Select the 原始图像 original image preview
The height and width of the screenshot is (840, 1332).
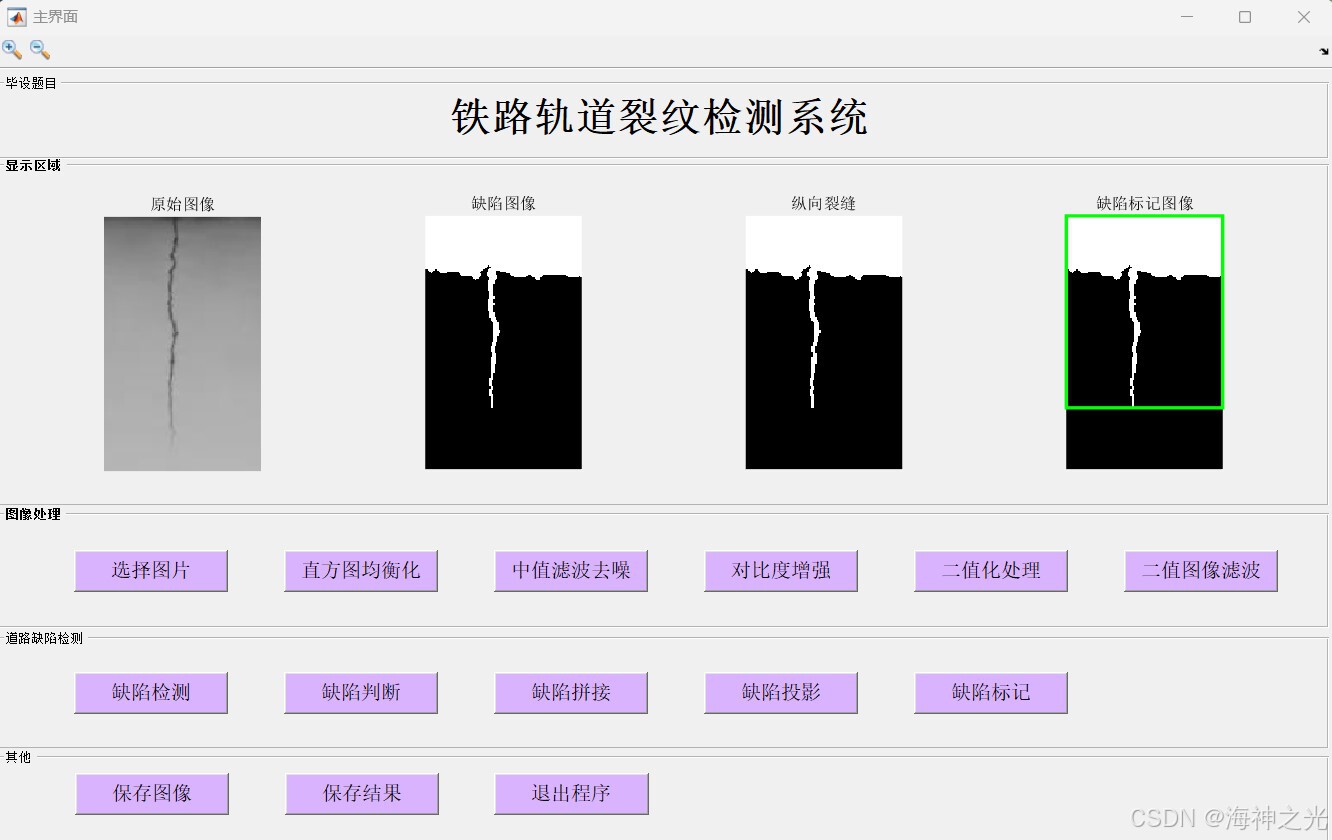tap(181, 343)
